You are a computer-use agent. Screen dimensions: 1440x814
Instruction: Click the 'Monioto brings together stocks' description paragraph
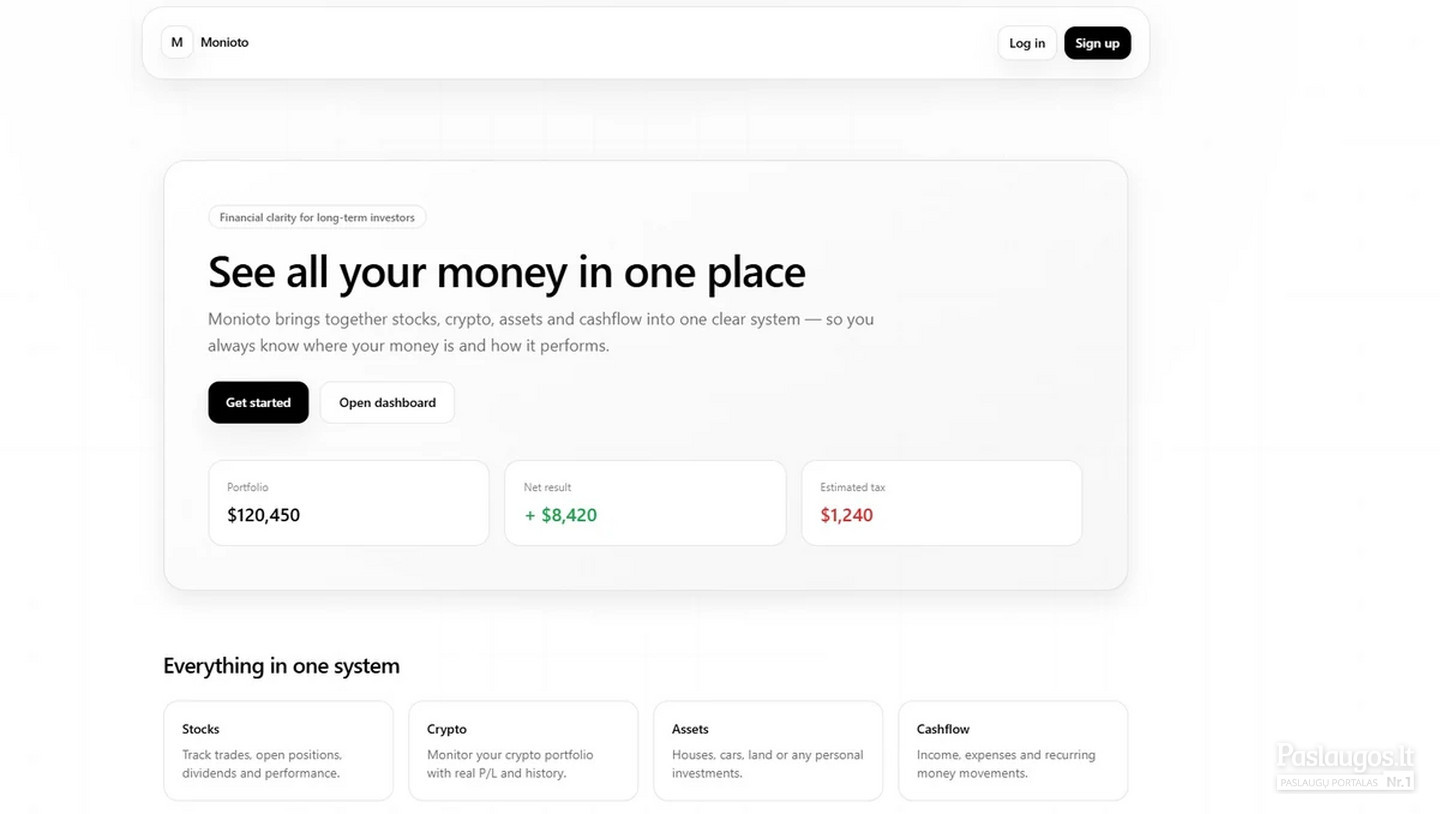tap(541, 332)
